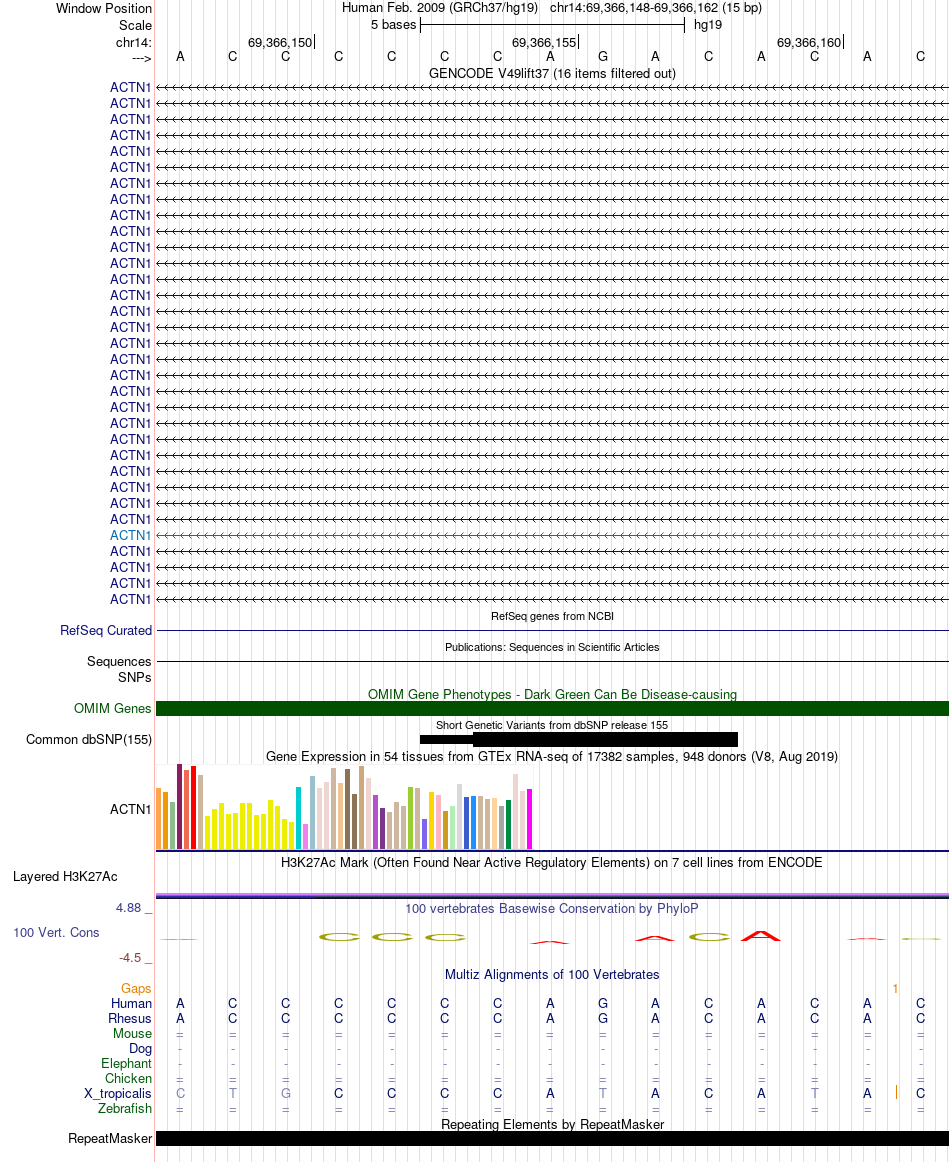Click the 69,366,160 ruler position
Viewport: 950px width, 1162px height.
tap(809, 42)
